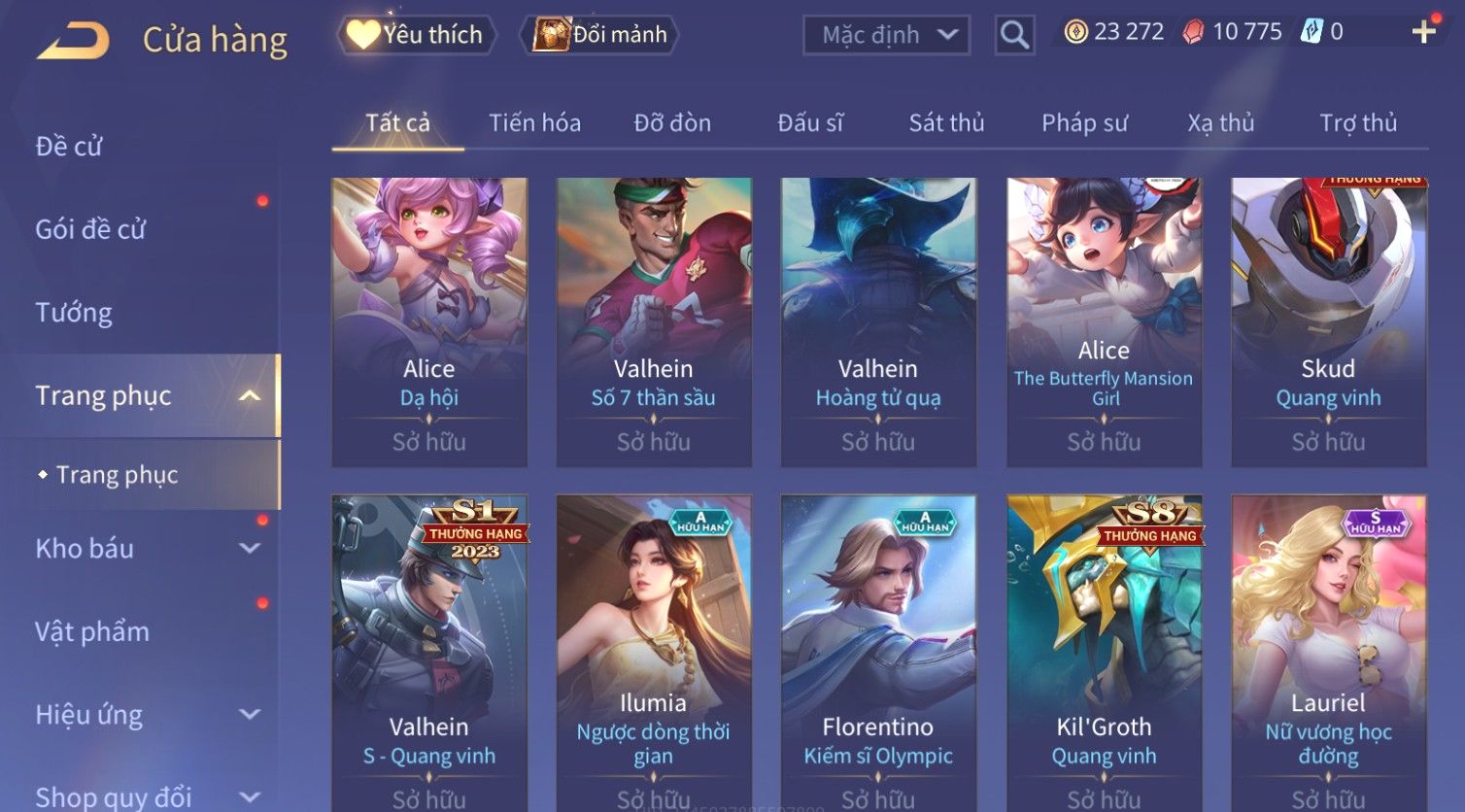Click the golden back arrow icon
The width and height of the screenshot is (1465, 812).
(x=73, y=41)
